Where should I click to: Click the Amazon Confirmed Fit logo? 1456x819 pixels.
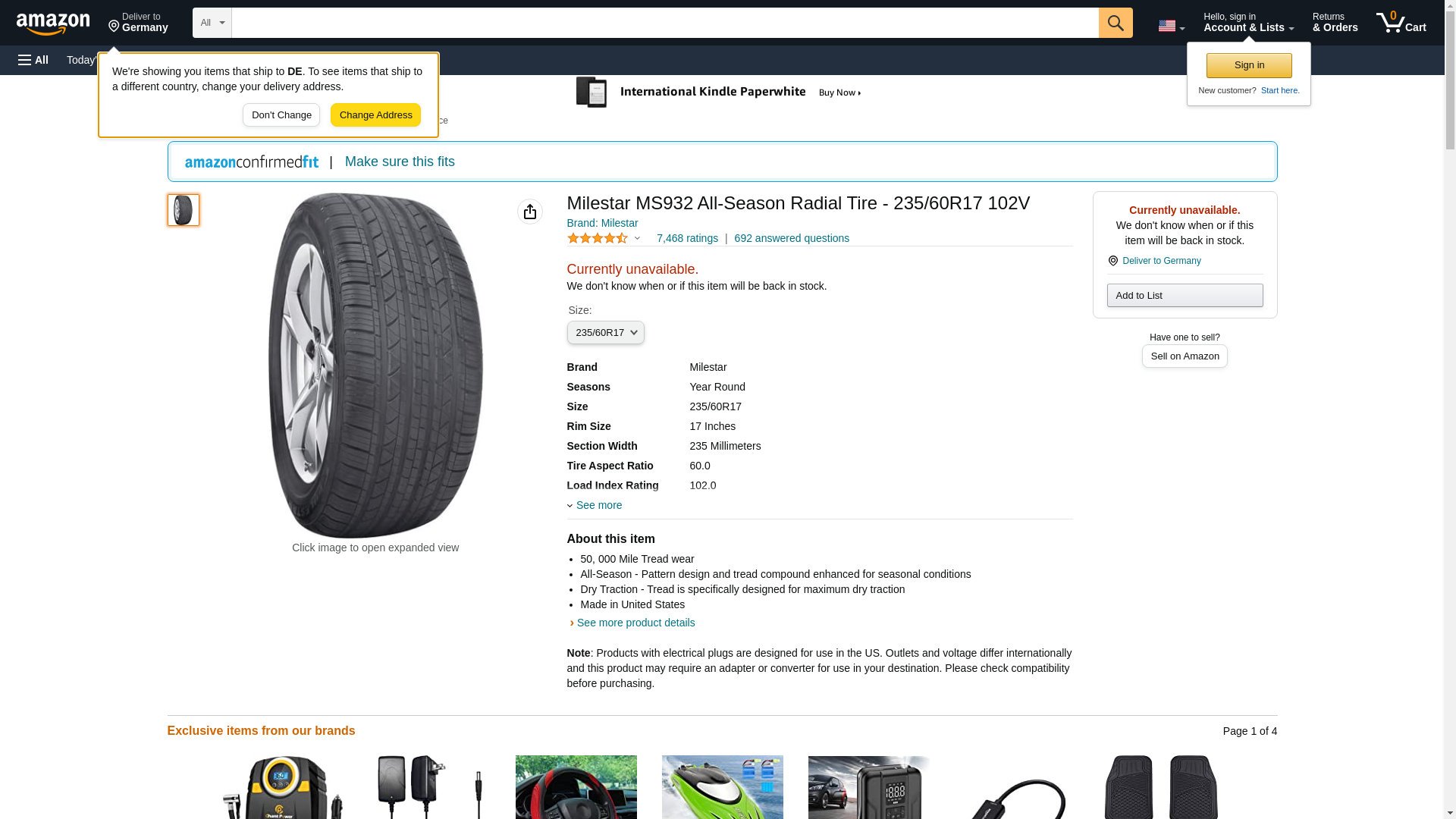click(x=252, y=162)
